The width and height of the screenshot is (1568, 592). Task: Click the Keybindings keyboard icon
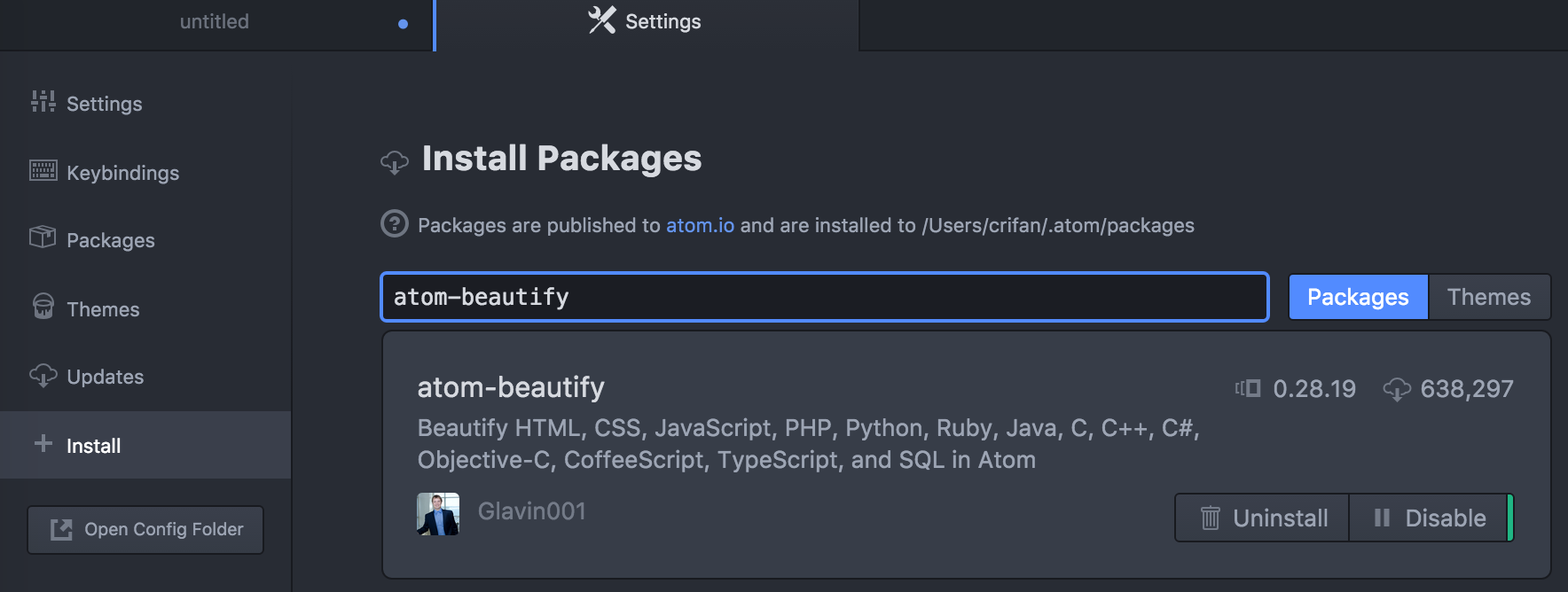[x=43, y=170]
